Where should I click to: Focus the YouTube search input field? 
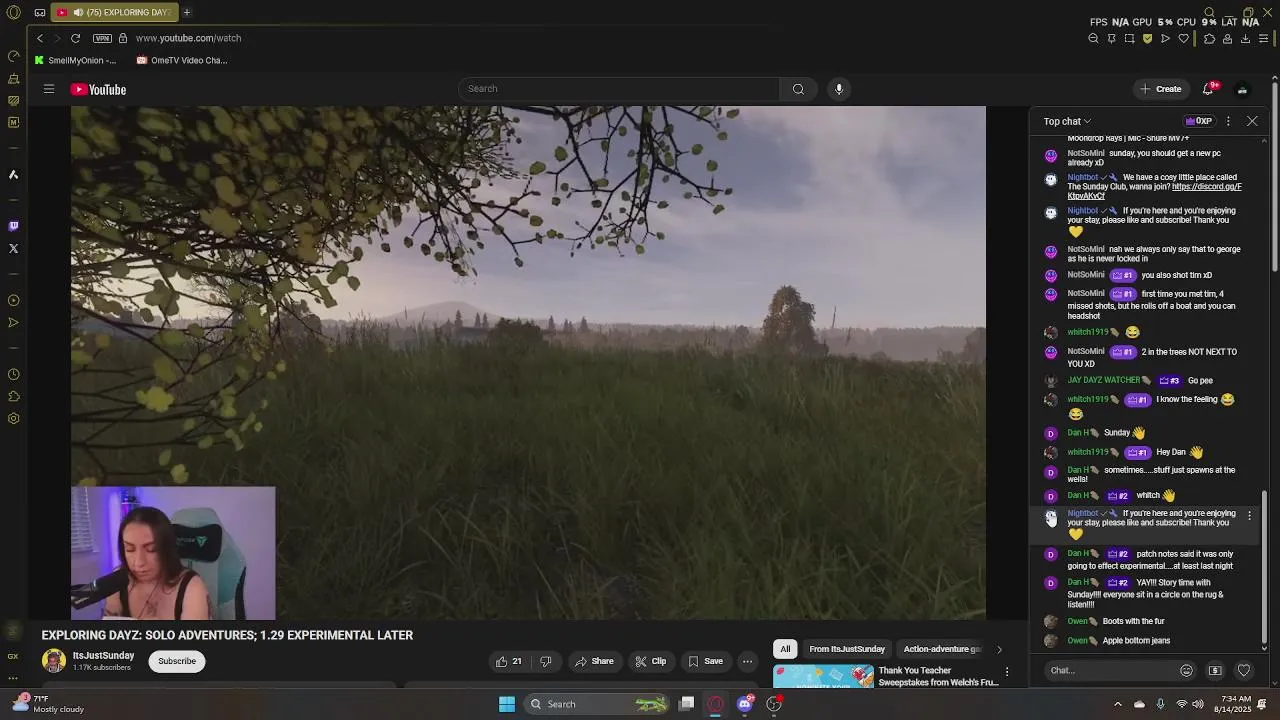click(x=619, y=89)
